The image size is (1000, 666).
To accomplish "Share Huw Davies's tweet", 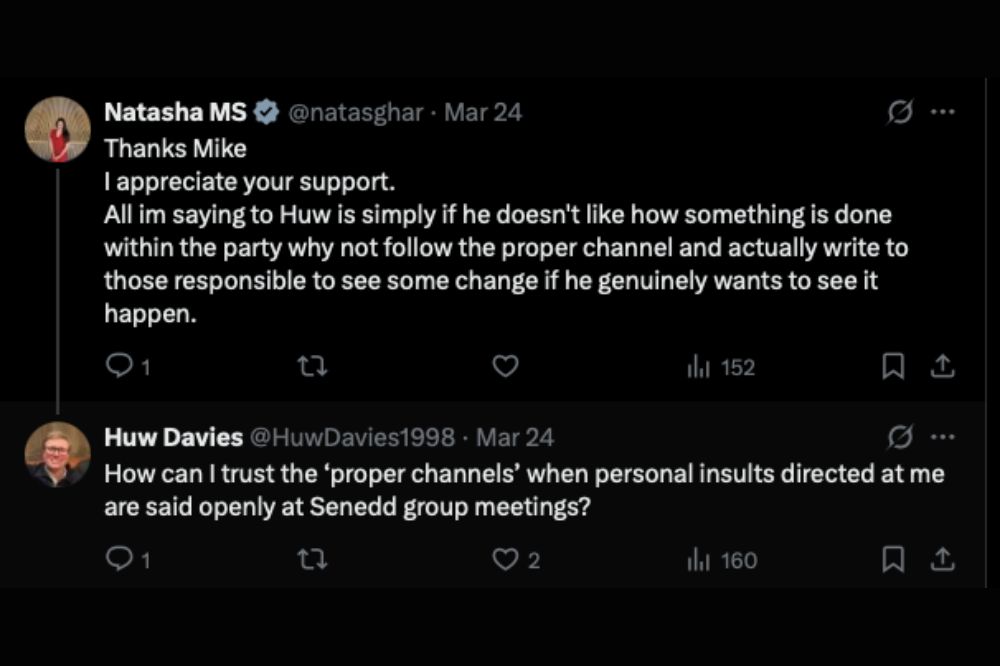I will click(x=942, y=560).
